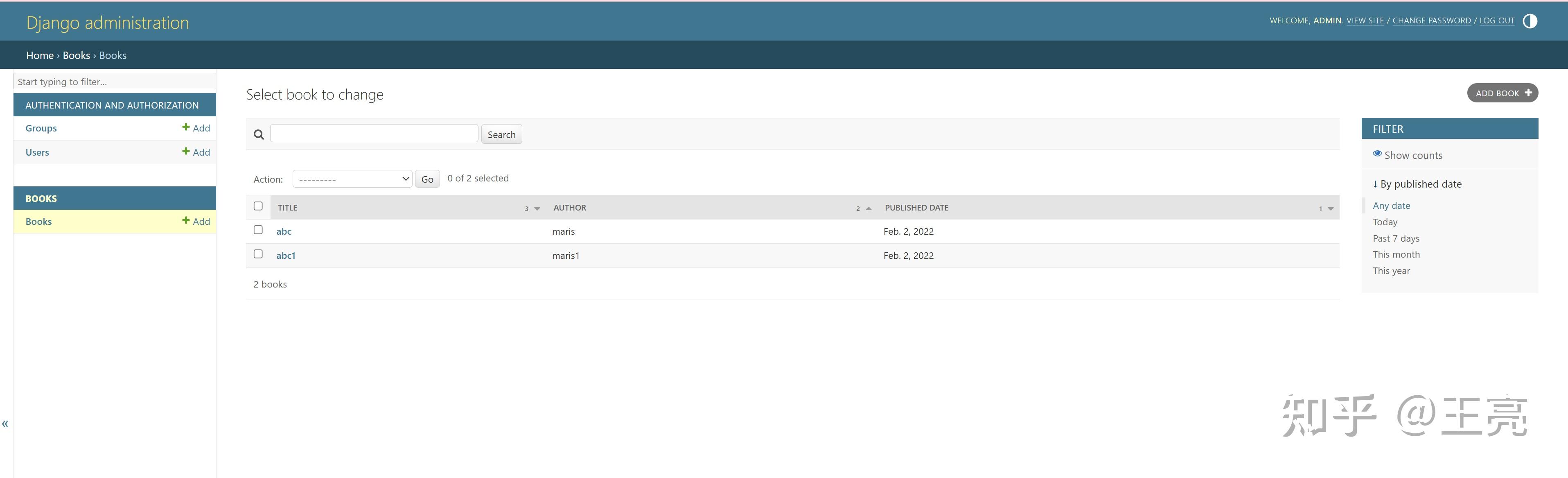This screenshot has width=1568, height=478.
Task: Click the plus icon next to Users Add
Action: click(186, 152)
